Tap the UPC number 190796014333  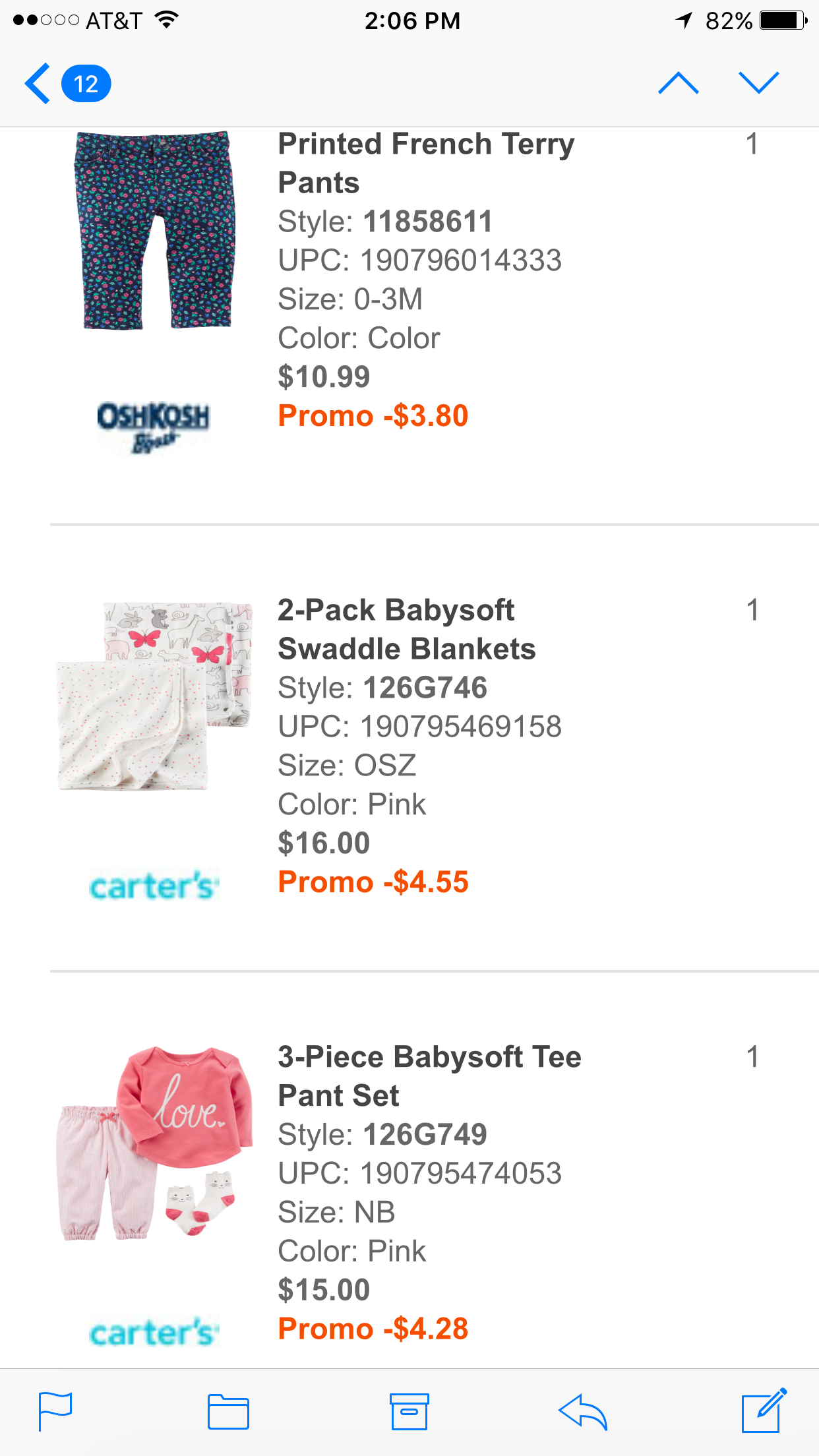tap(461, 260)
